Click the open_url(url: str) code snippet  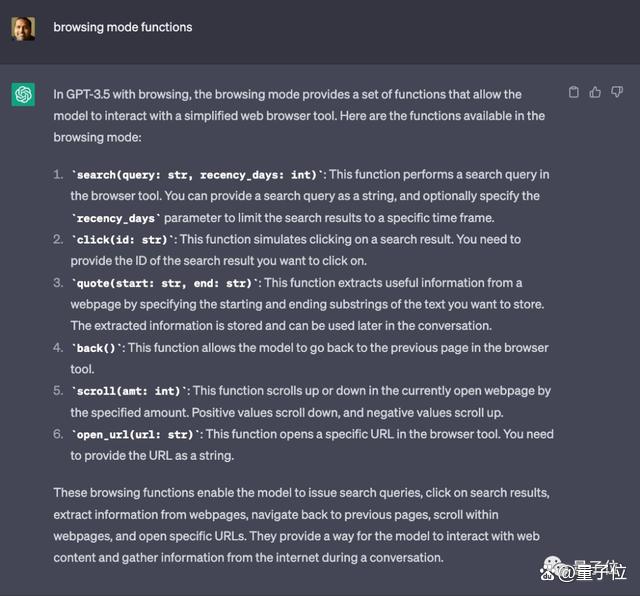(x=135, y=434)
